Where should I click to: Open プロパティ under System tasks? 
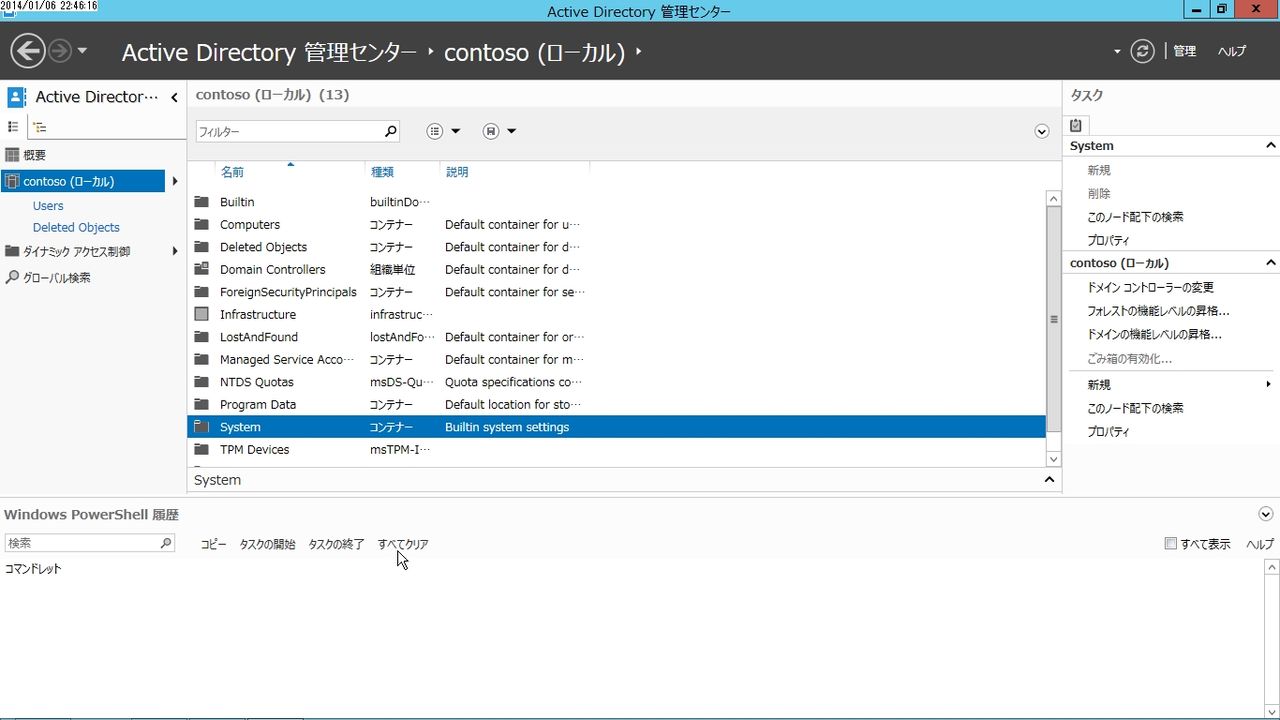[x=1108, y=241]
